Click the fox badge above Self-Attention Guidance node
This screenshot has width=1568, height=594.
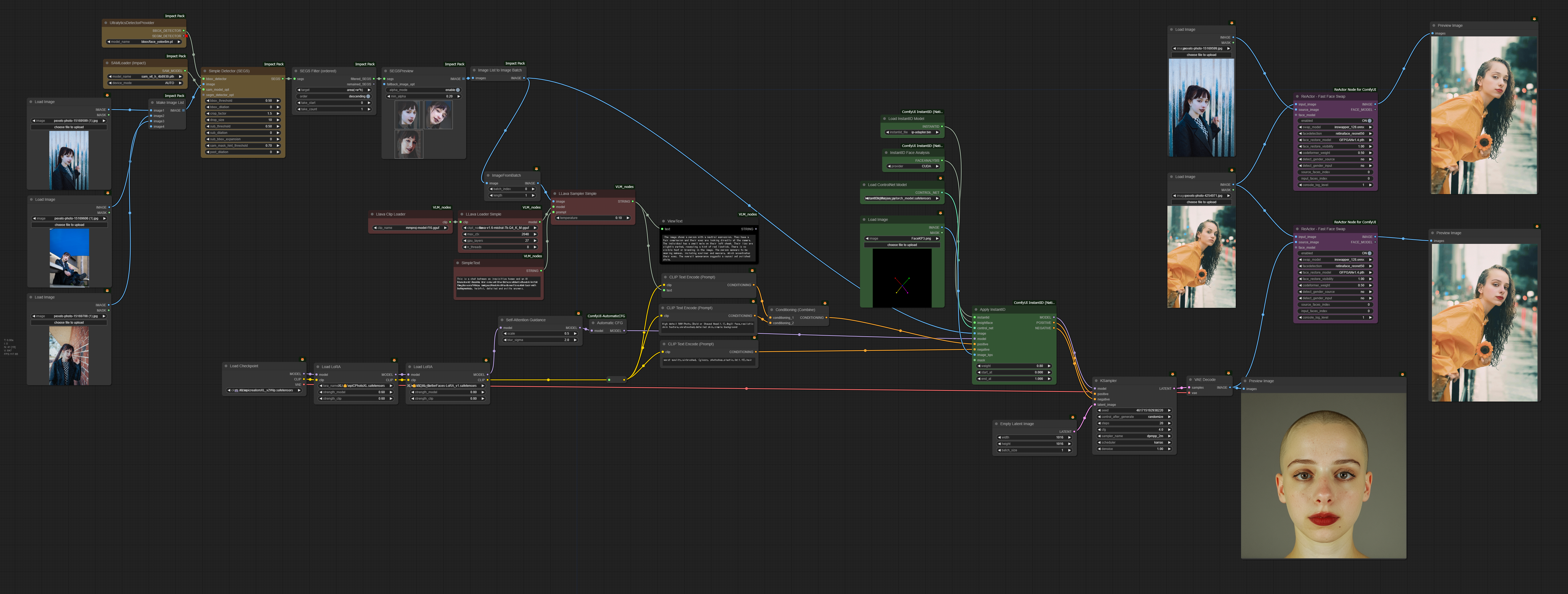[578, 313]
